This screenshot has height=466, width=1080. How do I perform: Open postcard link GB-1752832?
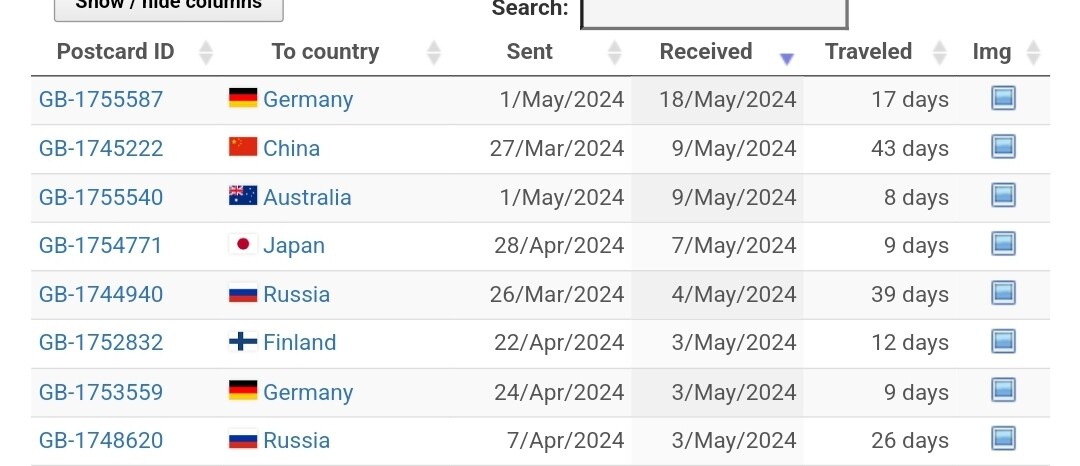pos(101,343)
